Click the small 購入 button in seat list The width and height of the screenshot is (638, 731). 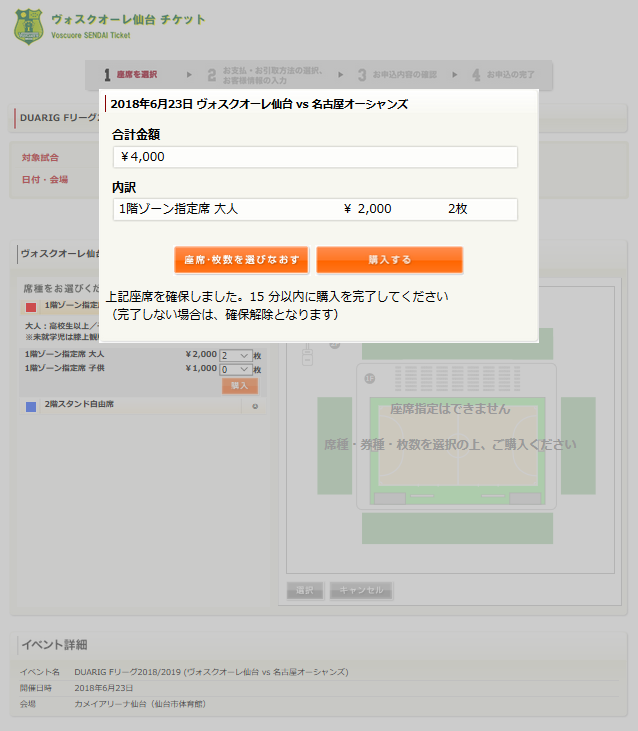[x=240, y=386]
